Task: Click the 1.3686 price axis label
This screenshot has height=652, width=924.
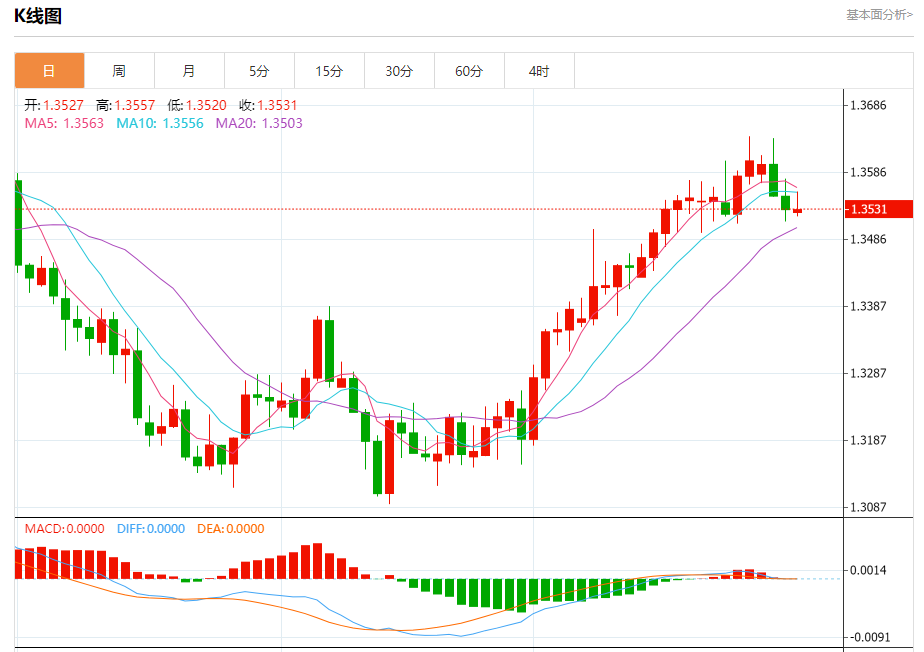Action: [x=868, y=106]
